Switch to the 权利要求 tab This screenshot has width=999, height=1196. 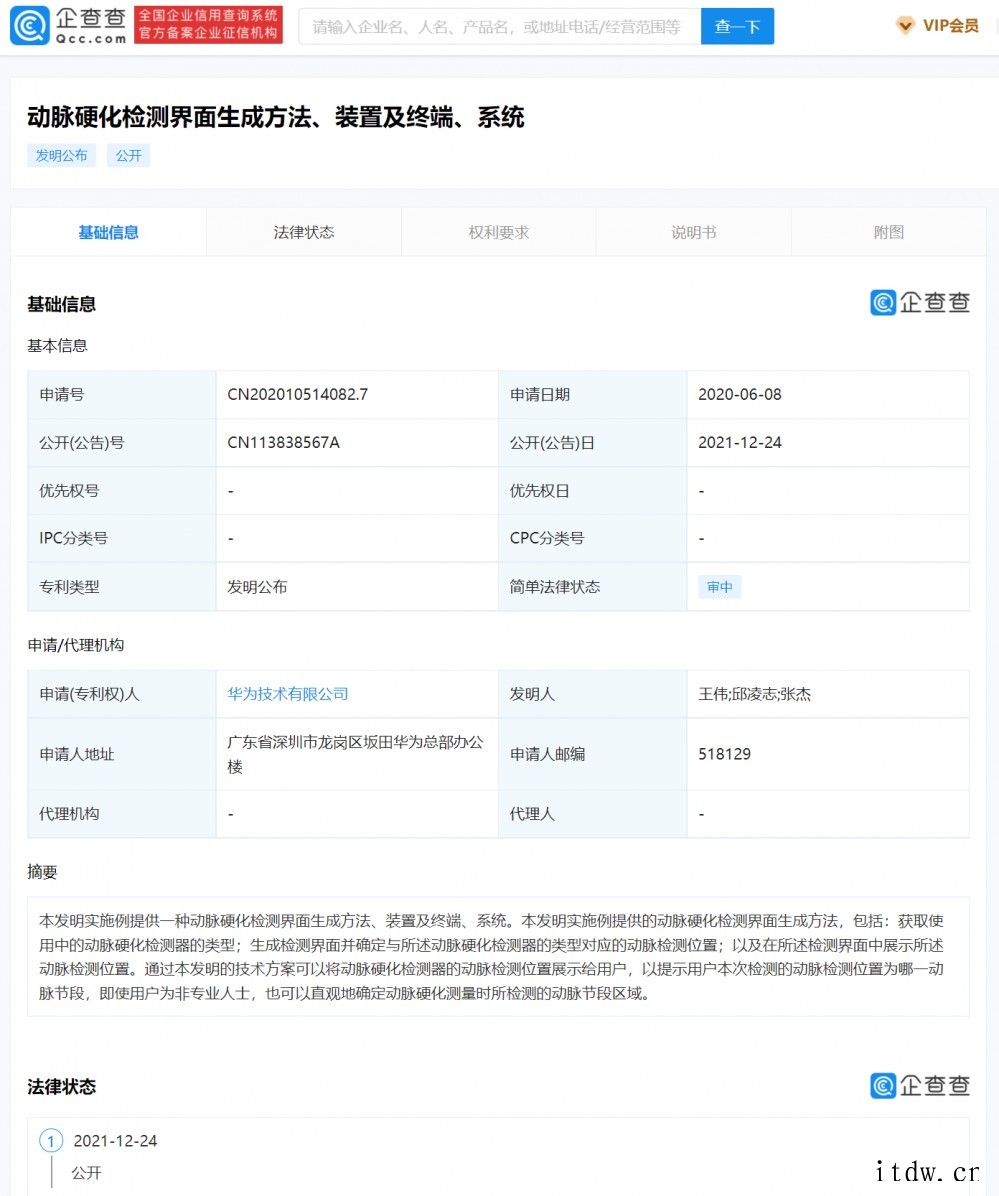click(x=499, y=233)
